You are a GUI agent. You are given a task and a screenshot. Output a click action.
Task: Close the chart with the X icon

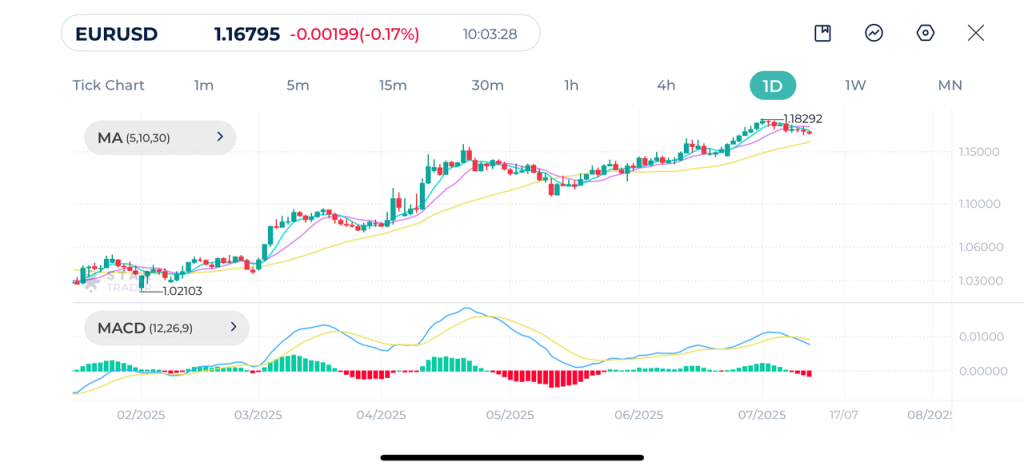click(x=976, y=33)
